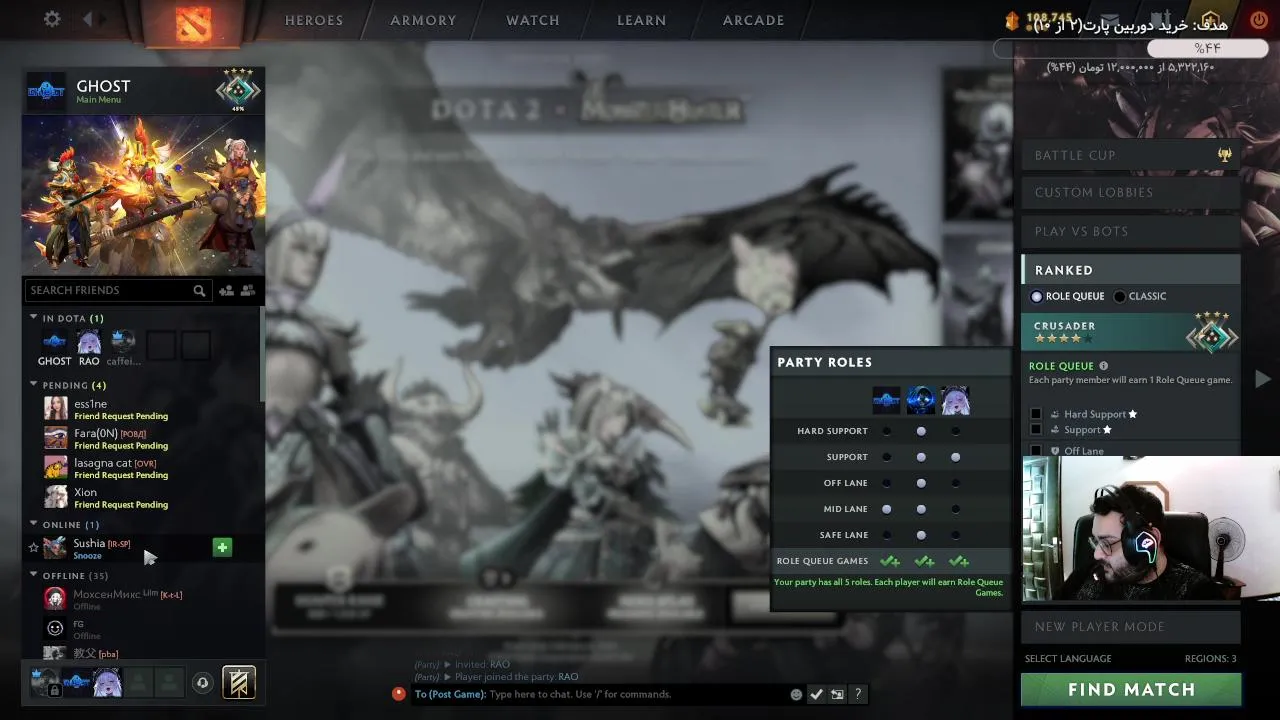Select the Classic radio option
This screenshot has width=1280, height=720.
coord(1120,296)
